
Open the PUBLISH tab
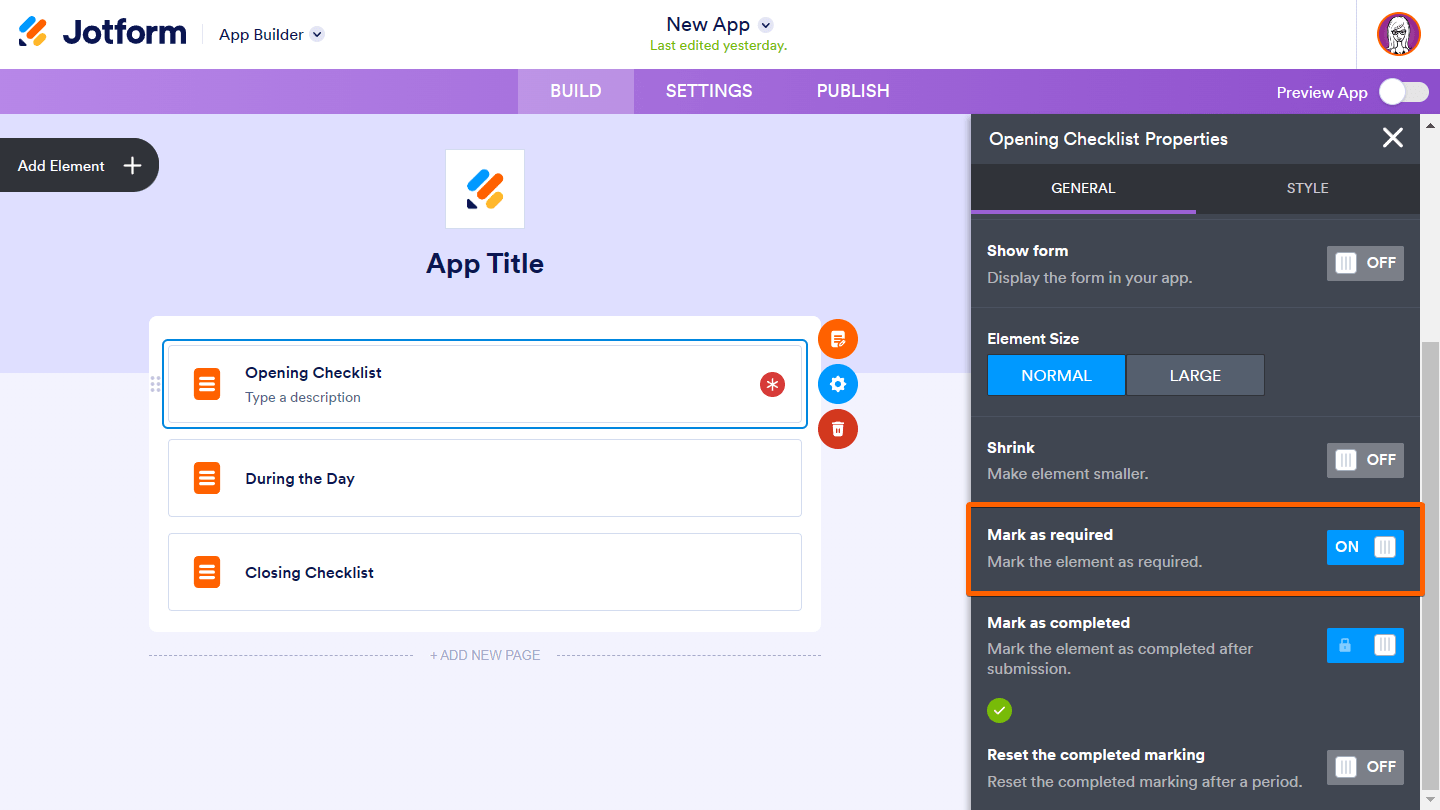coord(853,91)
